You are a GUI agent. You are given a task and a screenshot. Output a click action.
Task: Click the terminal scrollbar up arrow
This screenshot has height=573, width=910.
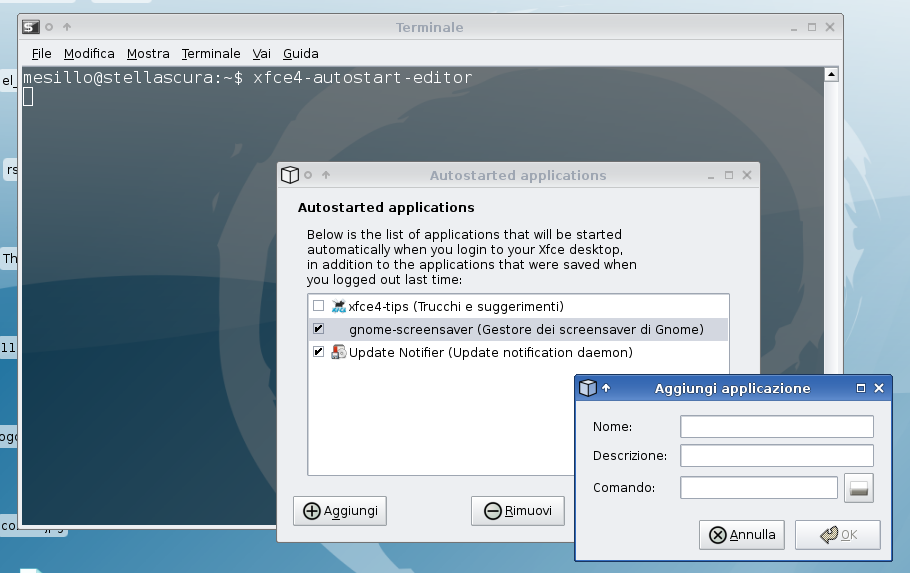click(x=831, y=74)
